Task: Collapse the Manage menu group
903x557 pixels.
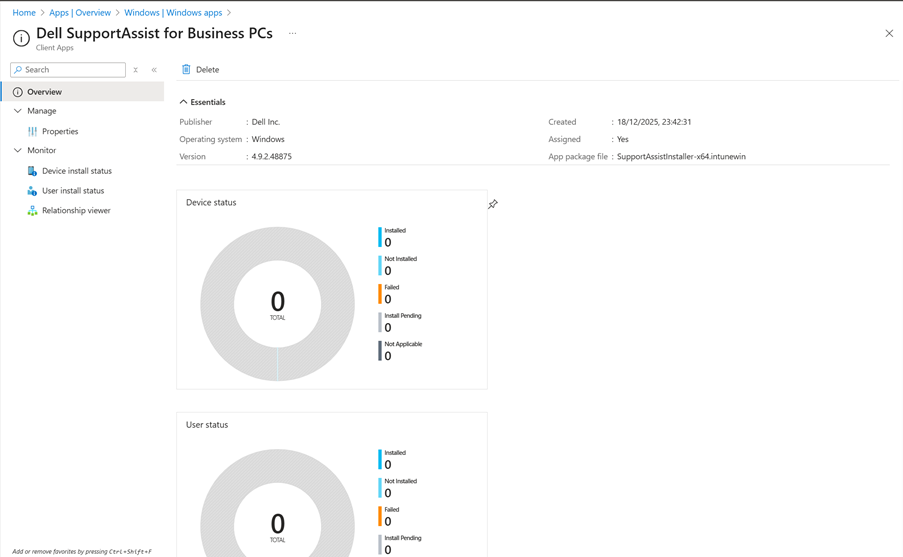Action: pos(18,111)
